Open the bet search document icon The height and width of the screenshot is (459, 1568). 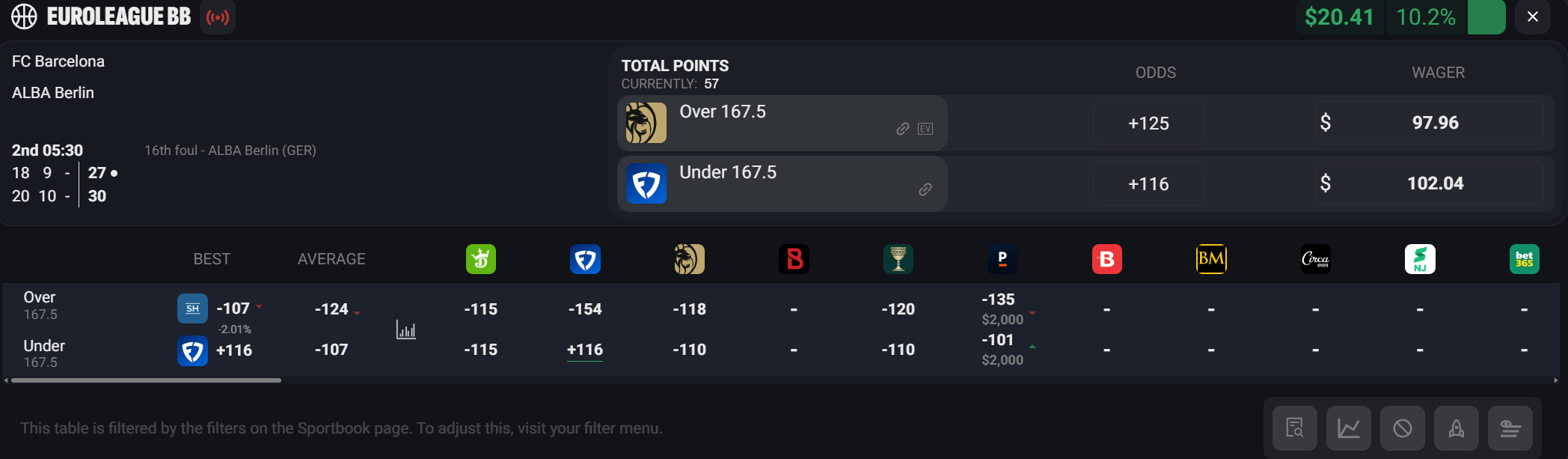pos(1294,428)
